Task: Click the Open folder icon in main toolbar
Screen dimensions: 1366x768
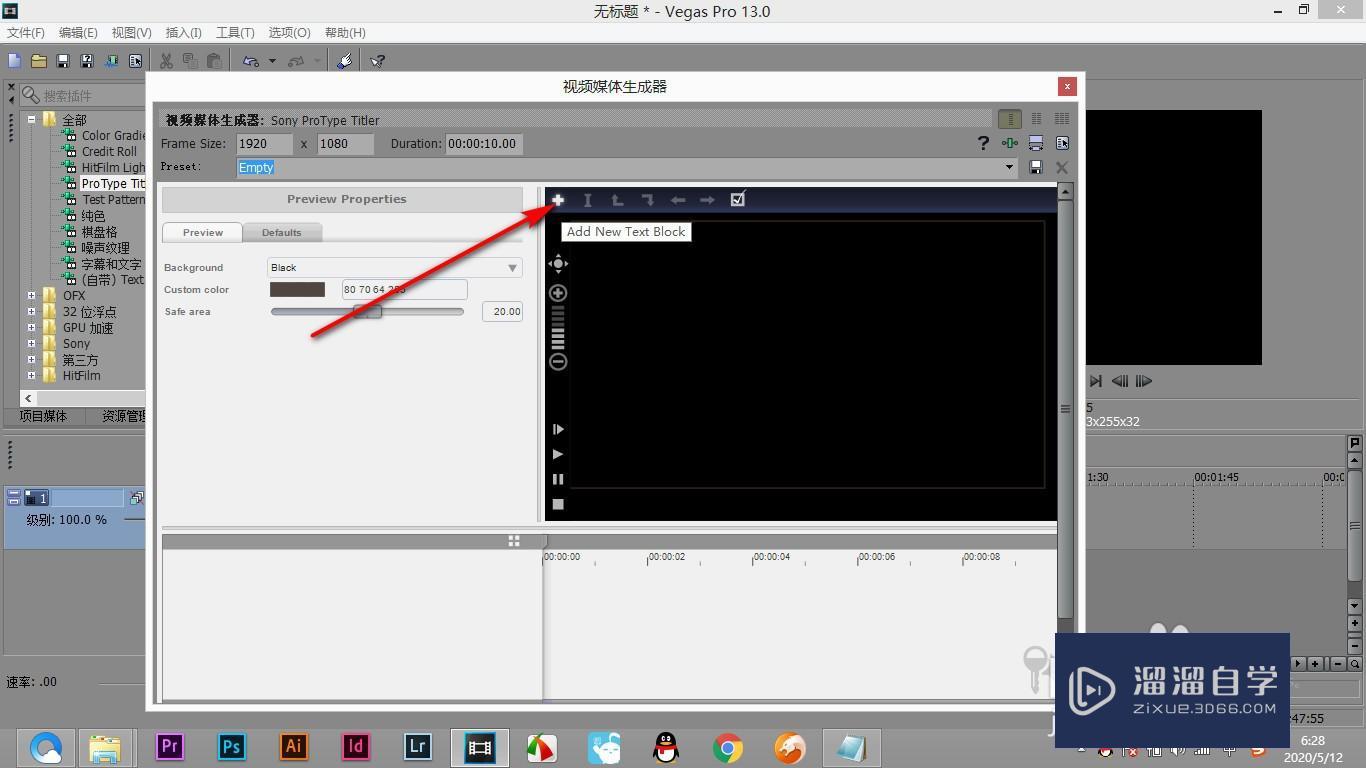Action: [x=39, y=61]
